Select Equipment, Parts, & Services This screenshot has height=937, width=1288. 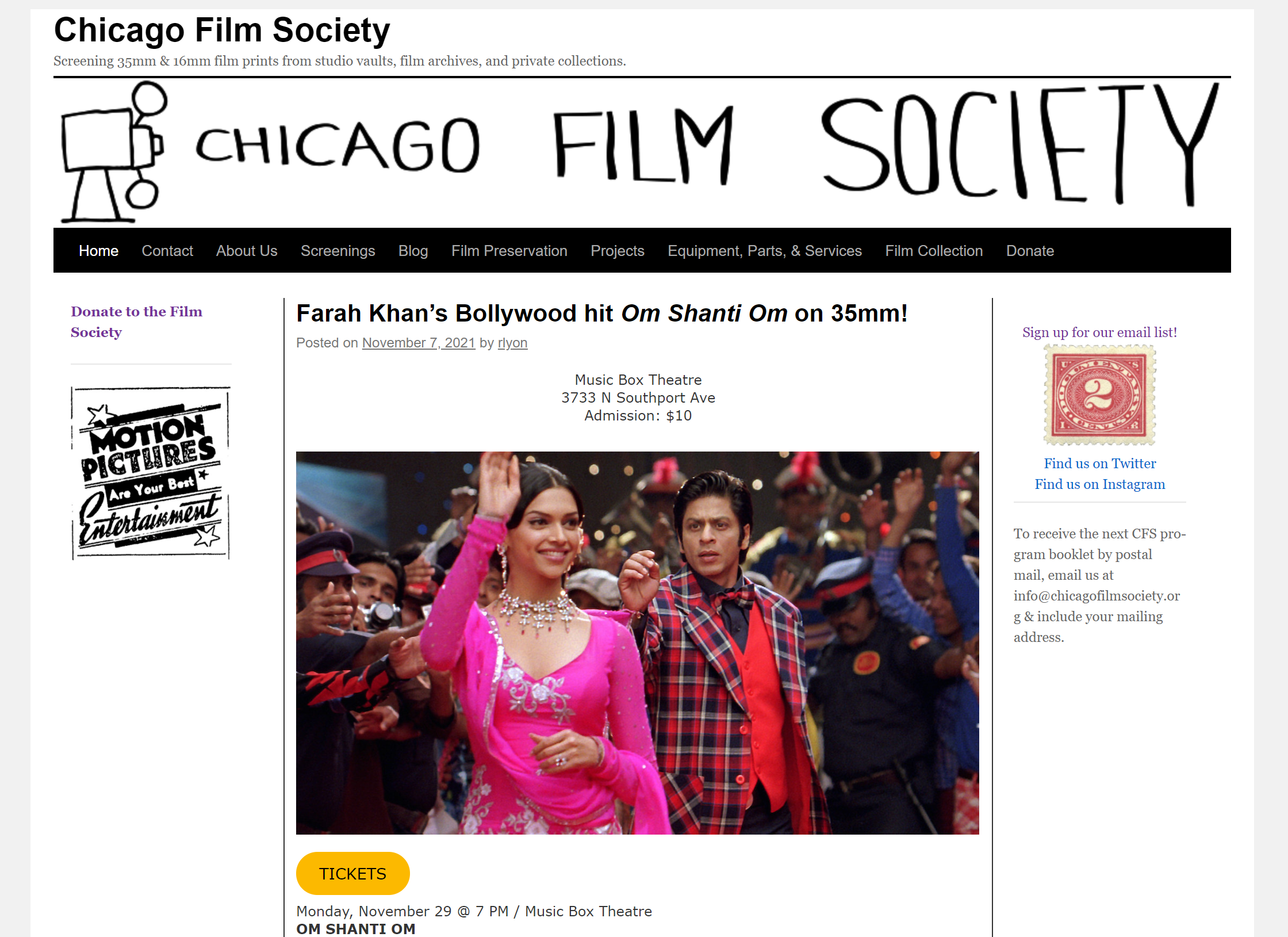[x=764, y=251]
